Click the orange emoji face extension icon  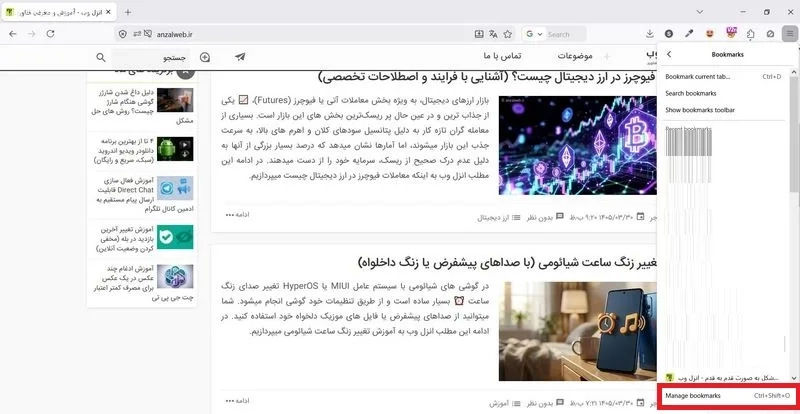[709, 34]
